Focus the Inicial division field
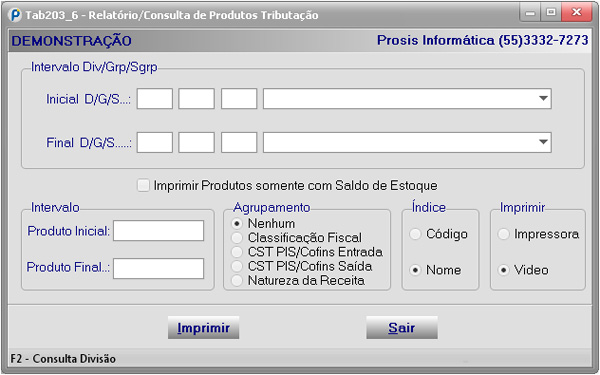Screen dimensions: 600x375 point(155,99)
